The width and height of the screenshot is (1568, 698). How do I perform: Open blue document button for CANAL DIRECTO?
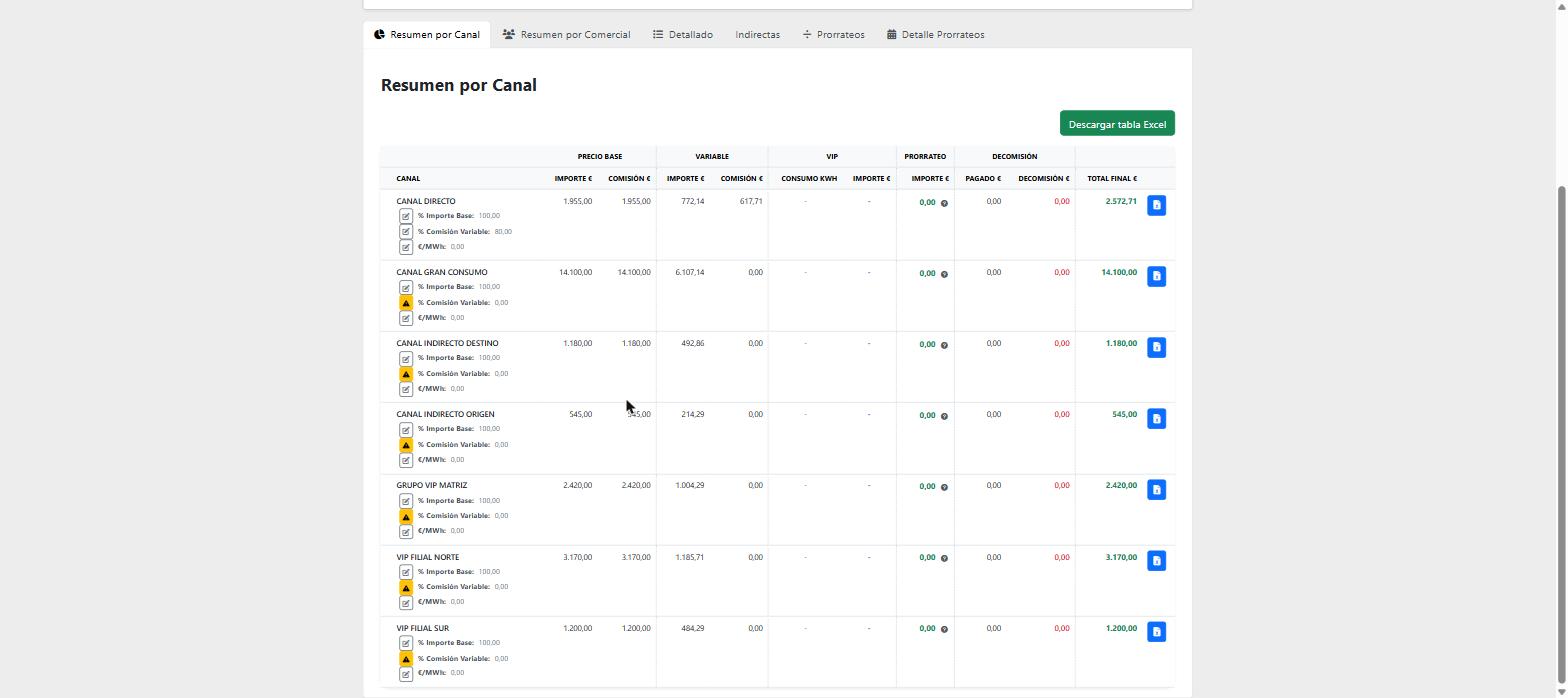pos(1156,205)
